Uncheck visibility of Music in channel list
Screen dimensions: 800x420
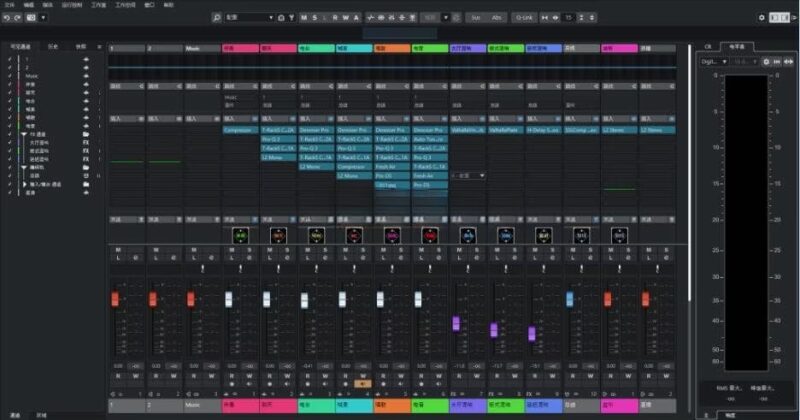click(9, 76)
